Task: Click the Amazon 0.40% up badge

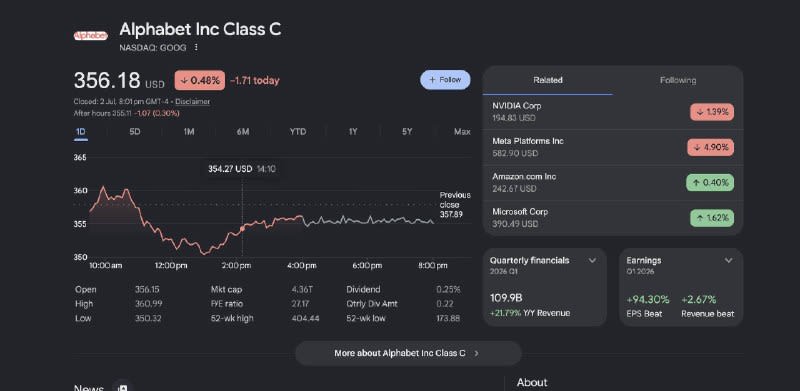Action: [x=710, y=183]
